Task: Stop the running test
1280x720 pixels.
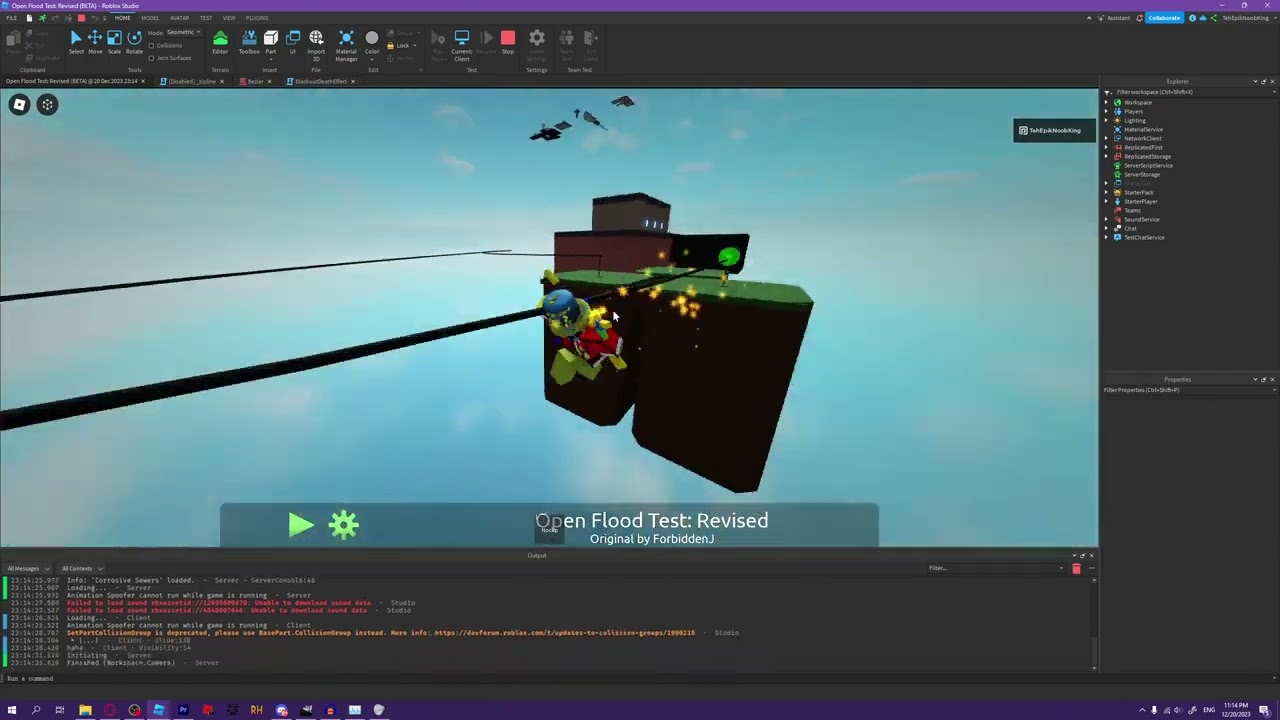Action: click(x=508, y=41)
